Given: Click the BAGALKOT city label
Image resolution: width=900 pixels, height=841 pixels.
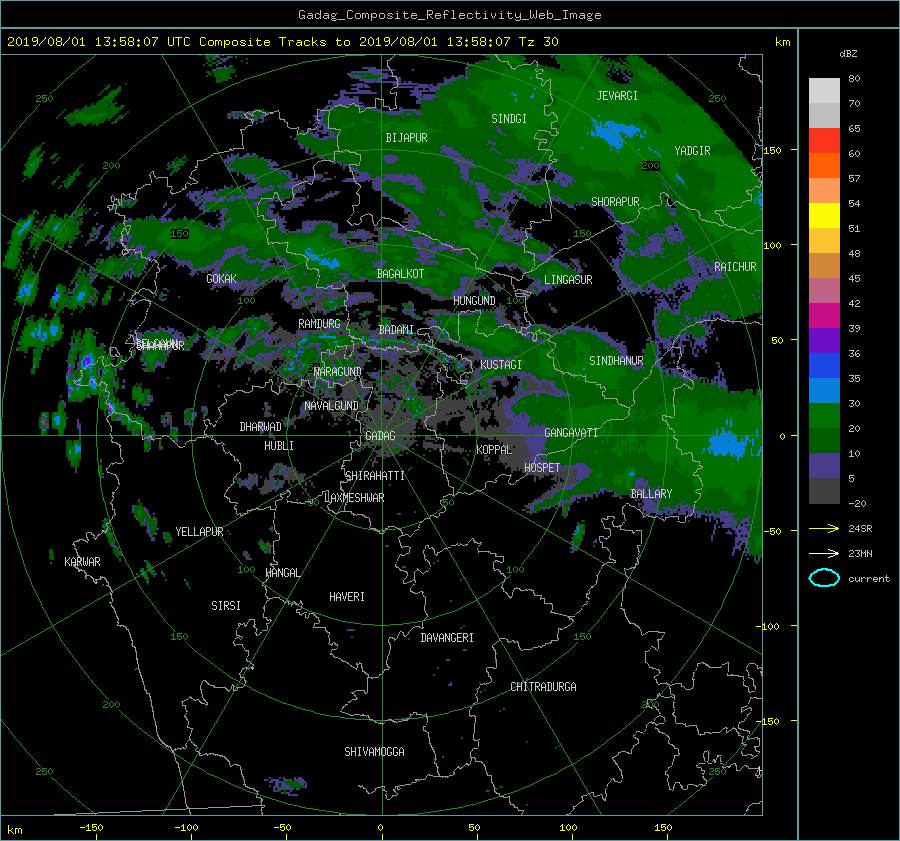Looking at the screenshot, I should point(400,274).
